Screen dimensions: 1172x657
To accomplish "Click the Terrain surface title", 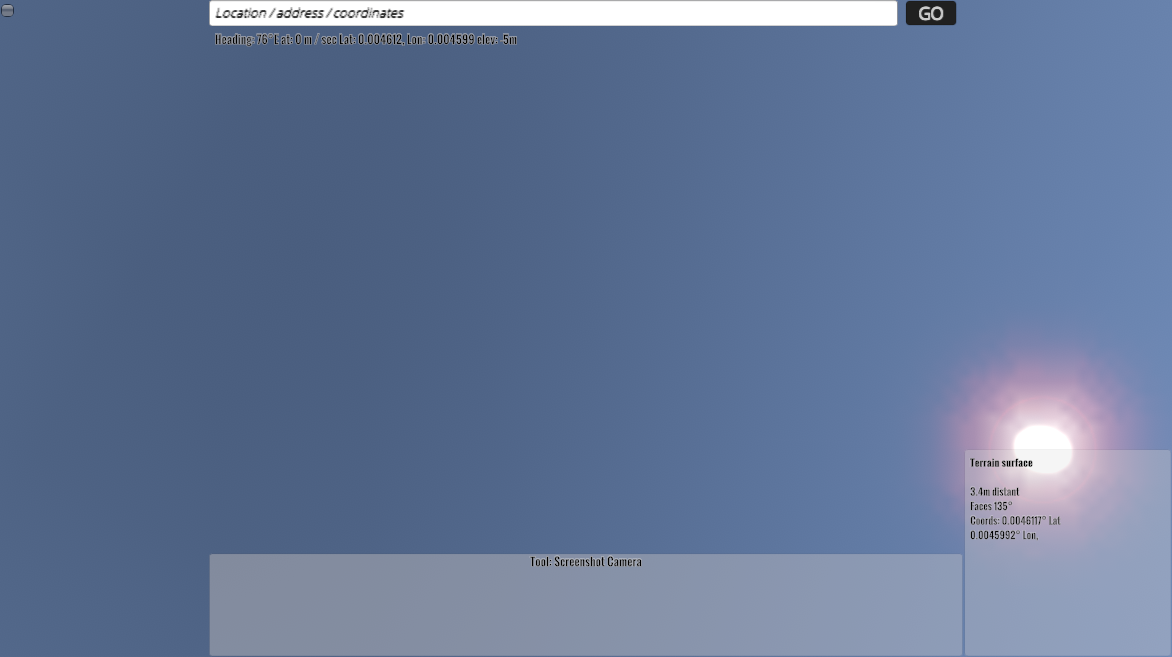I will click(x=1001, y=463).
